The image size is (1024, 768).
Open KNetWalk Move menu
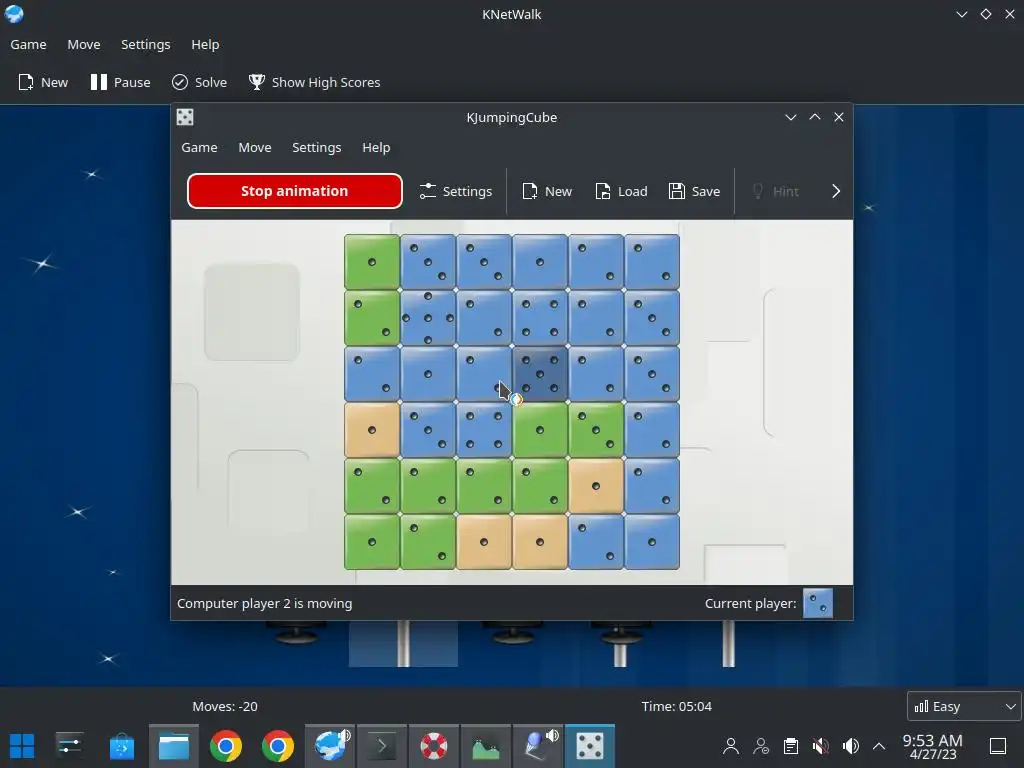[84, 44]
